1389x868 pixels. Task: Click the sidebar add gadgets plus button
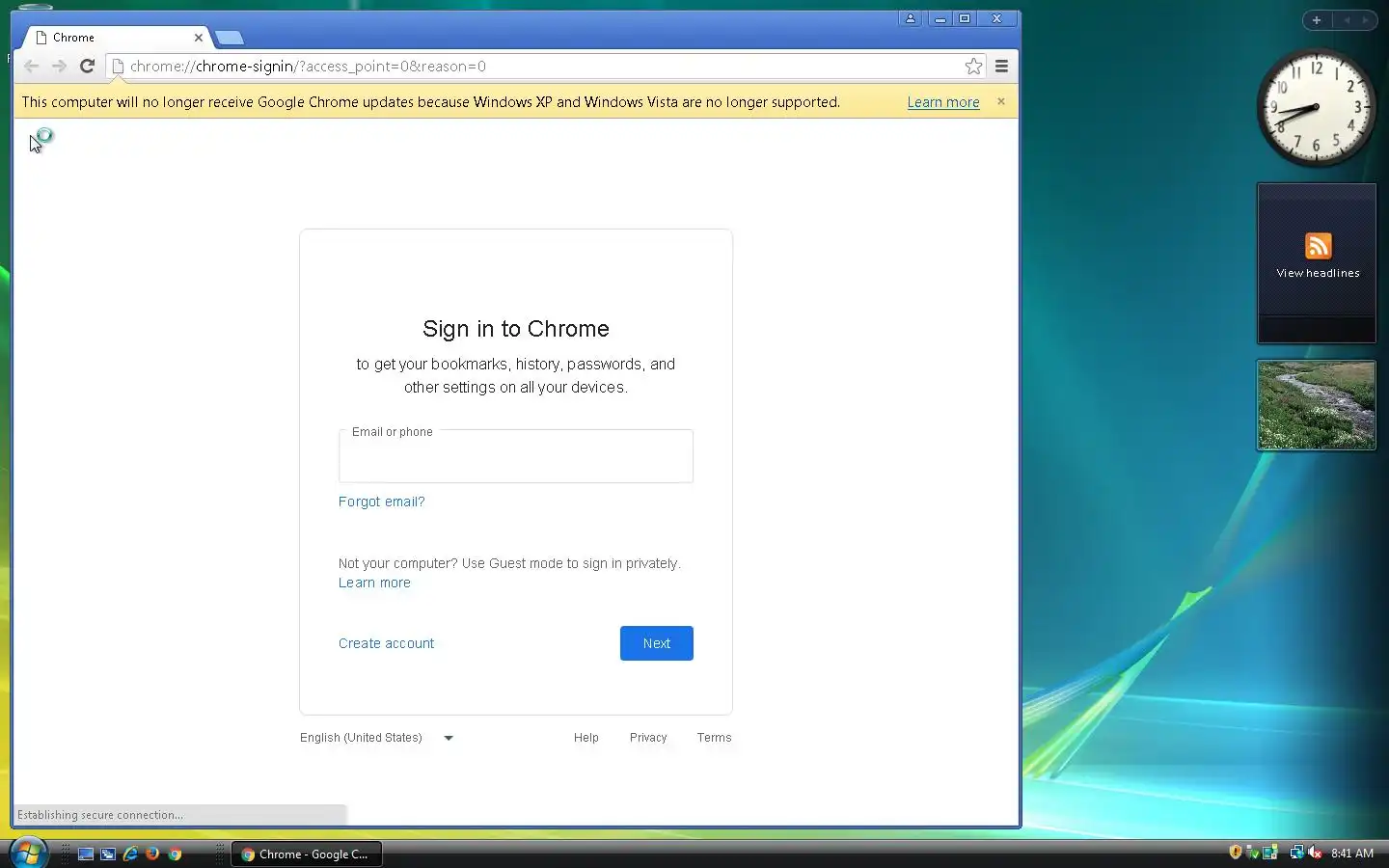1316,19
